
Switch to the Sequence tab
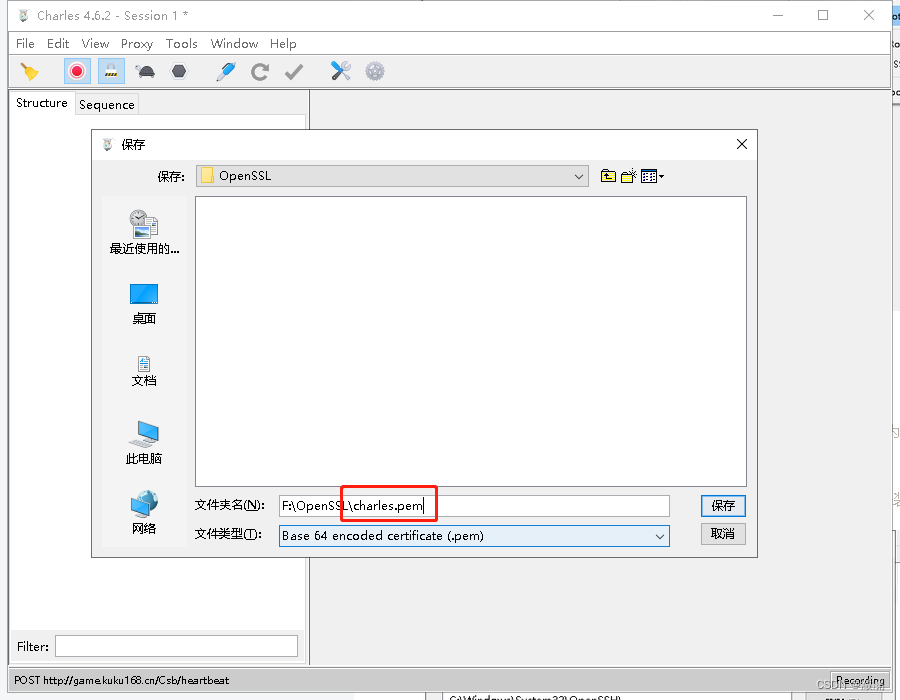click(107, 104)
